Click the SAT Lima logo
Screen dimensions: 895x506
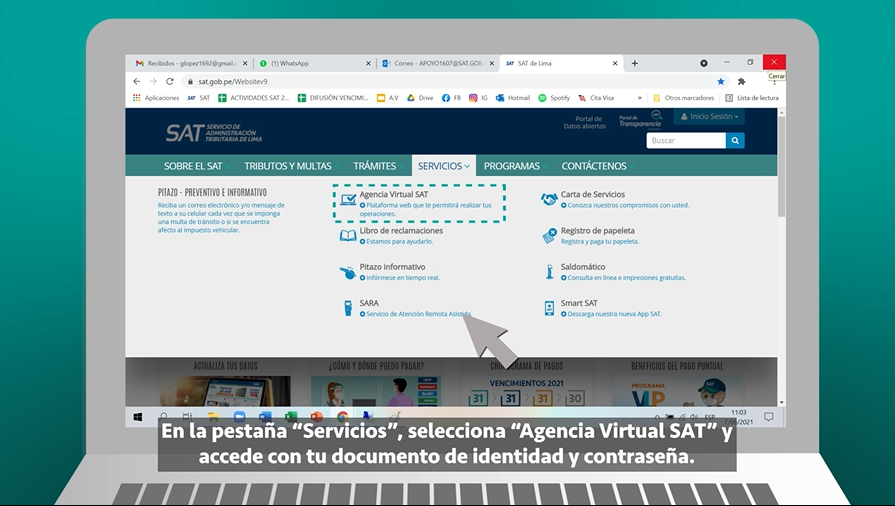(213, 132)
